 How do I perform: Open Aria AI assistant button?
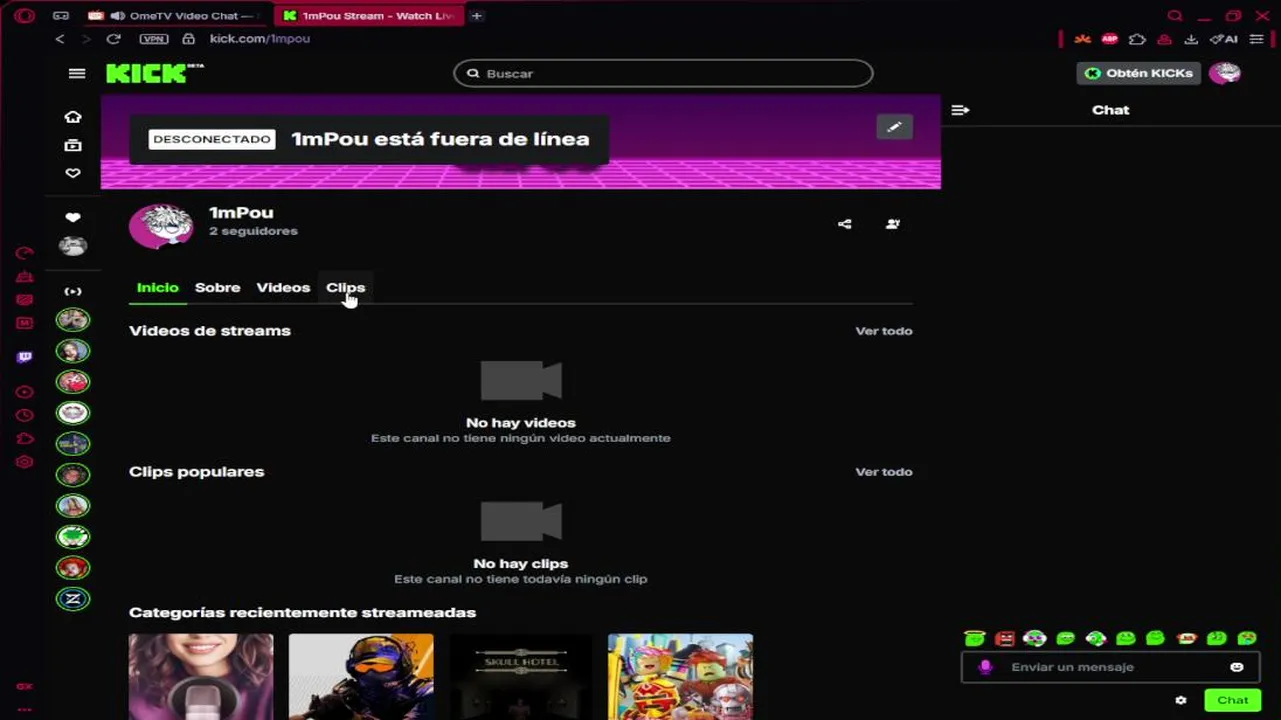(1223, 39)
